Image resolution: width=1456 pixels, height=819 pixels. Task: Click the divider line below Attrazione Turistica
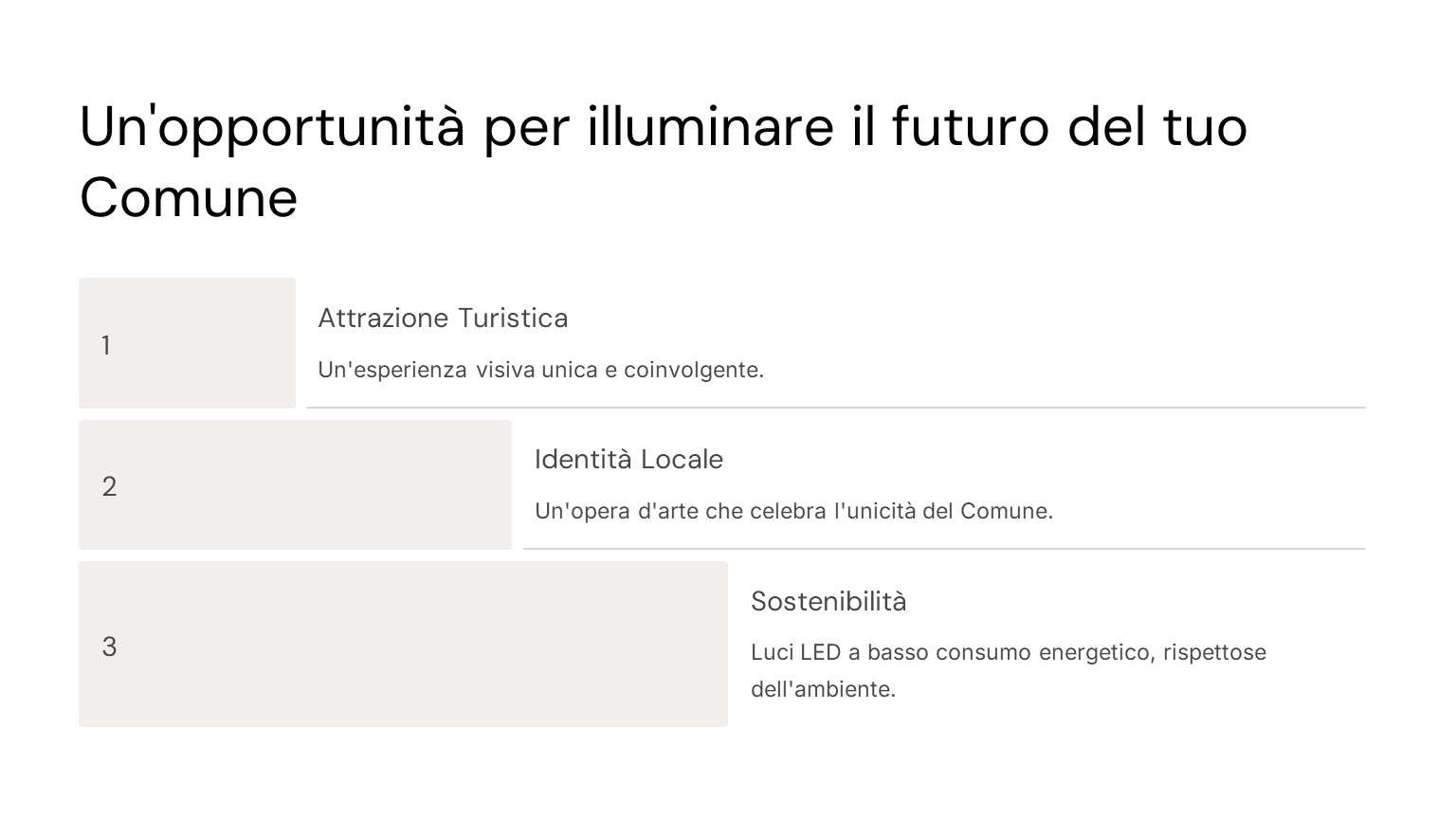[x=835, y=408]
